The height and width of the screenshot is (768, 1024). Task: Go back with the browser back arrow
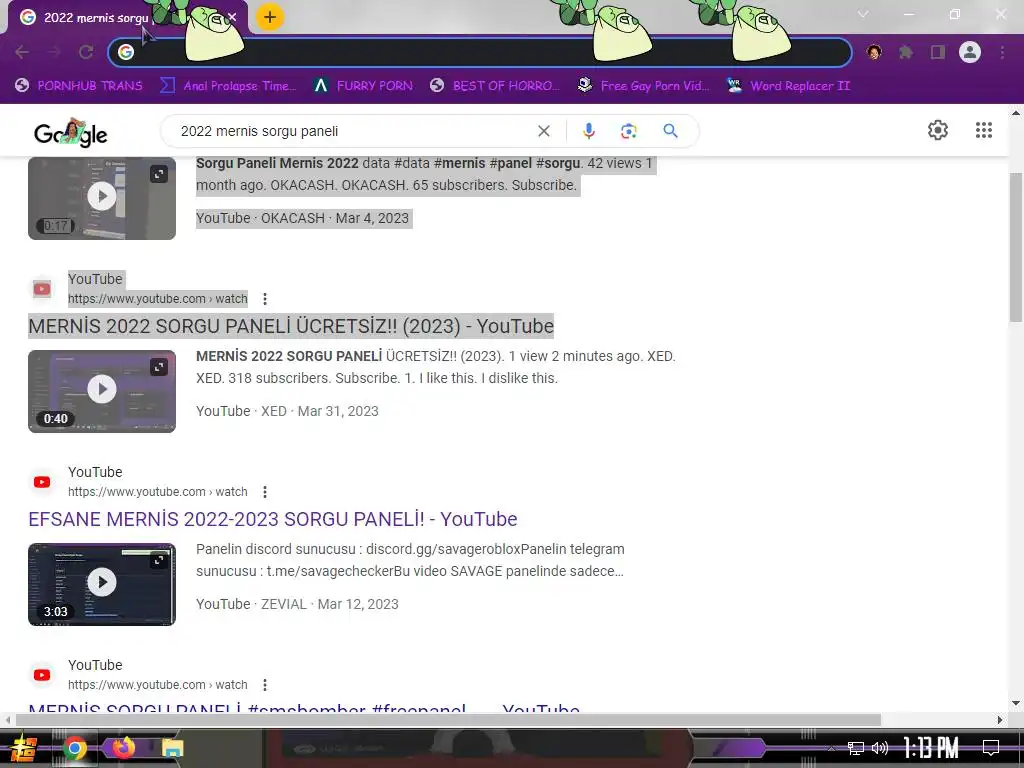22,52
